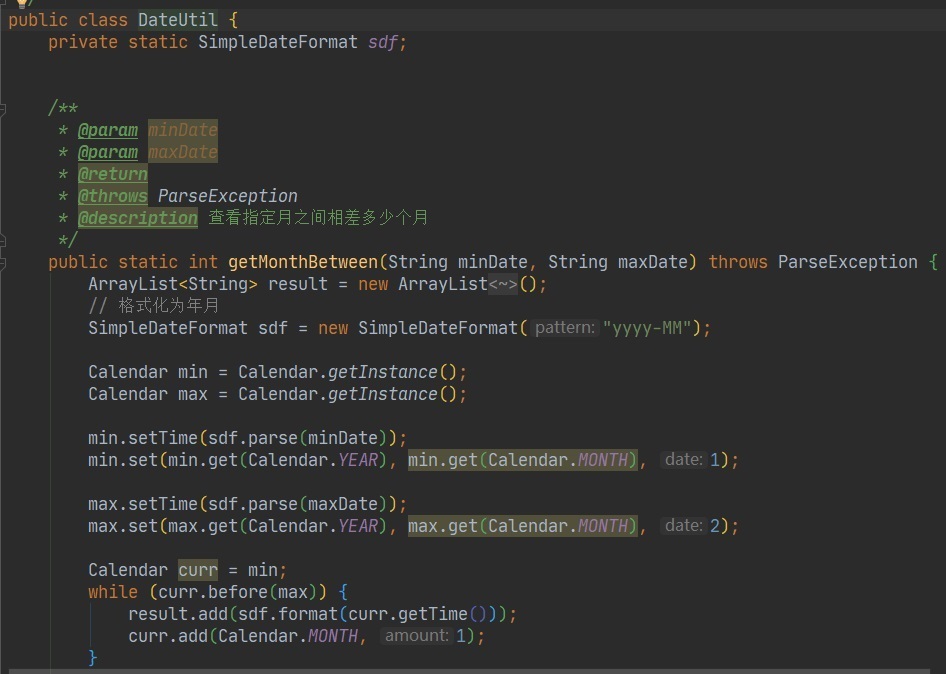The height and width of the screenshot is (674, 946).
Task: Click the first @param Javadoc tag
Action: [108, 130]
